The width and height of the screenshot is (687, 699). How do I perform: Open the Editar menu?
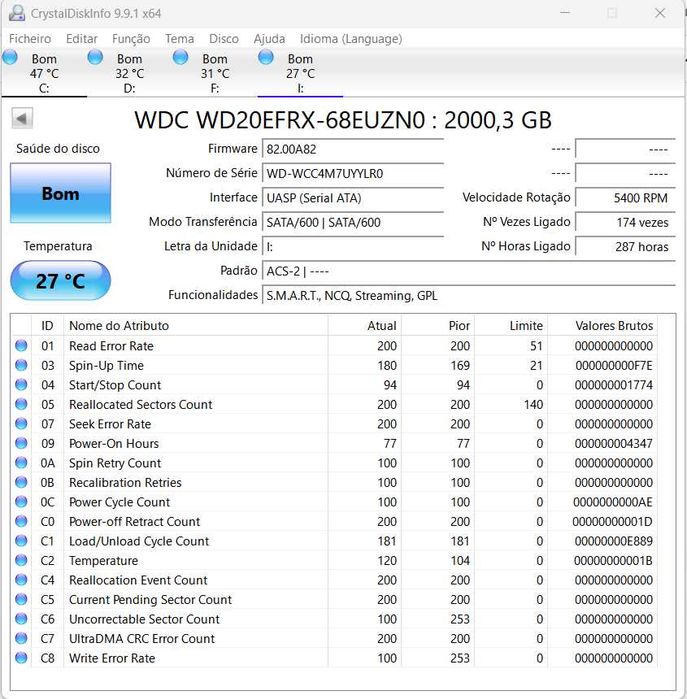[x=82, y=39]
